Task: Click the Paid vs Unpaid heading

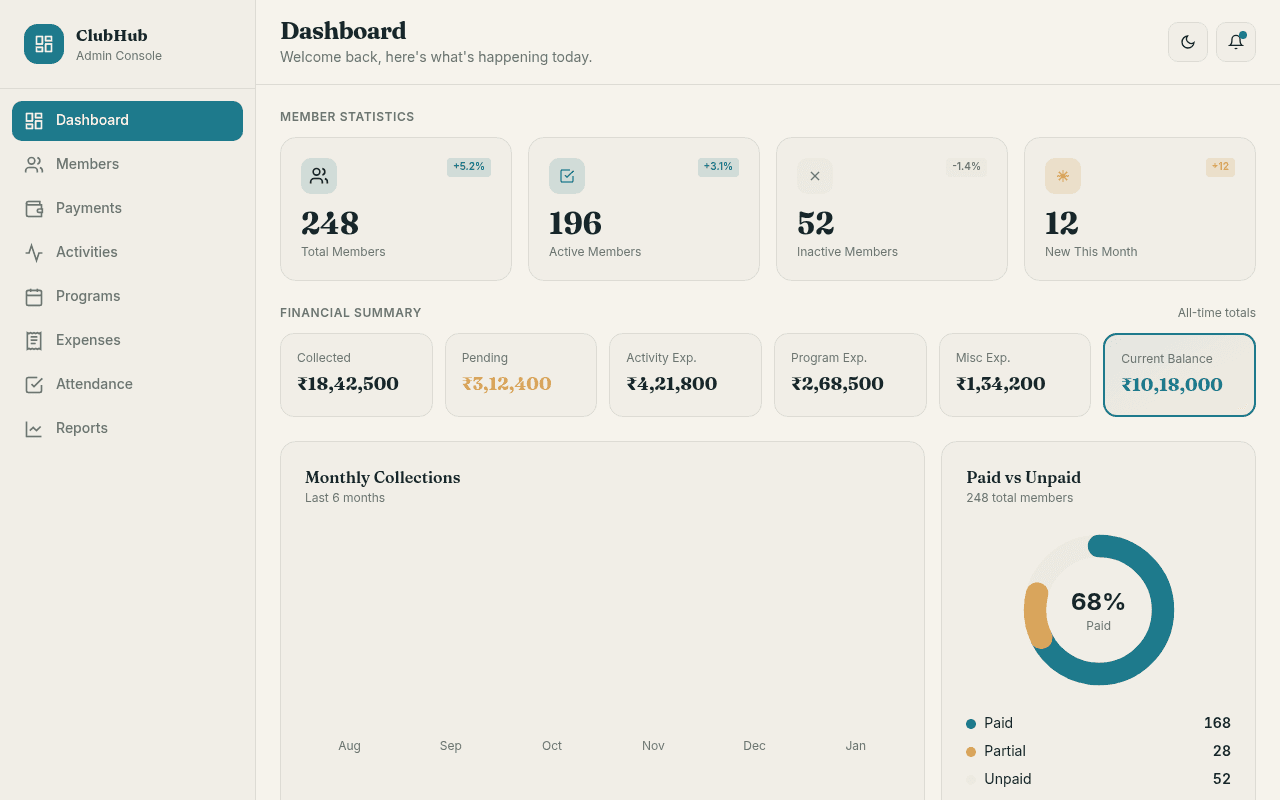Action: (1024, 478)
